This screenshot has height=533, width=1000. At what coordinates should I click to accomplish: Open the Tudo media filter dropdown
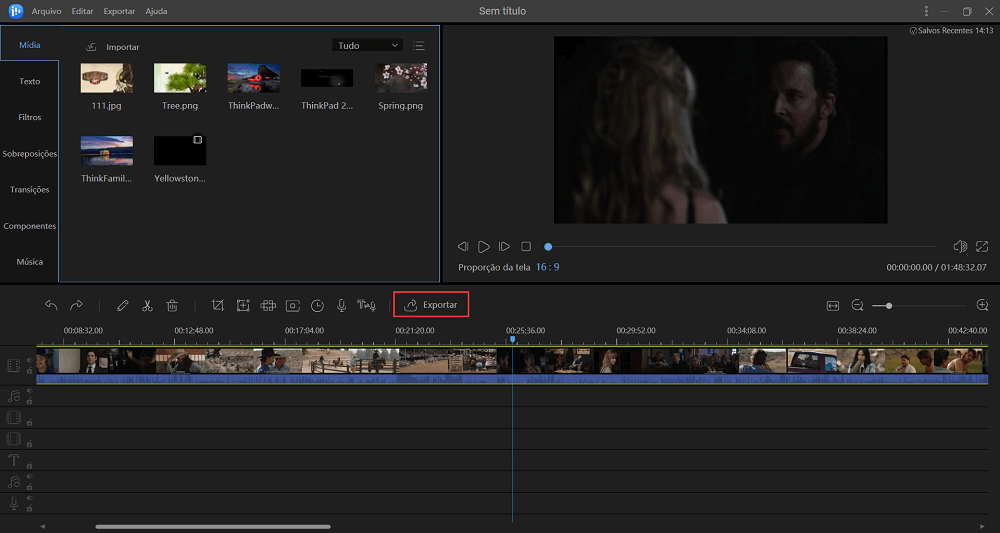pos(367,45)
